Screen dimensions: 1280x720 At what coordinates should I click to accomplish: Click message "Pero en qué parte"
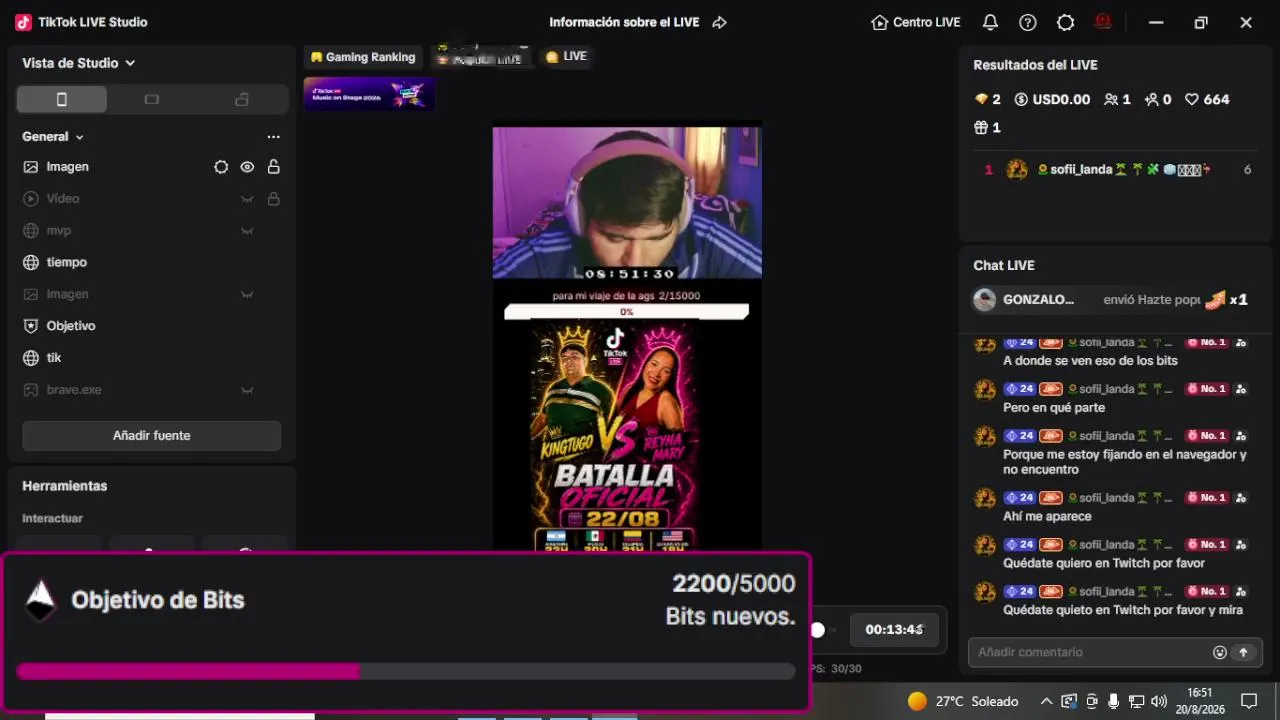(x=1054, y=408)
